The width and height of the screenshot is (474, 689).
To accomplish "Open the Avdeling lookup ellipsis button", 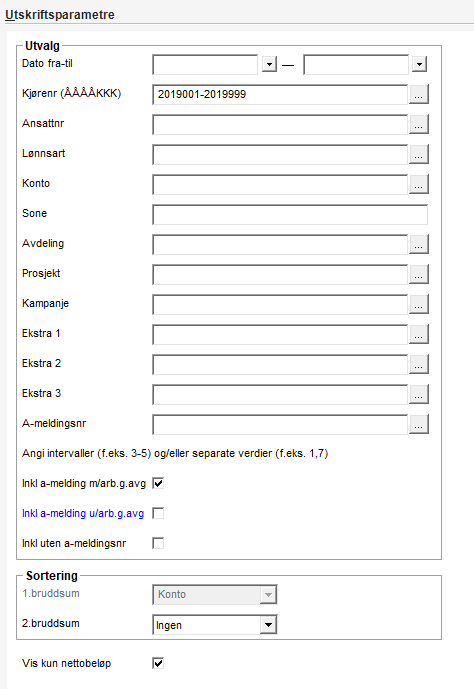I will (x=419, y=244).
